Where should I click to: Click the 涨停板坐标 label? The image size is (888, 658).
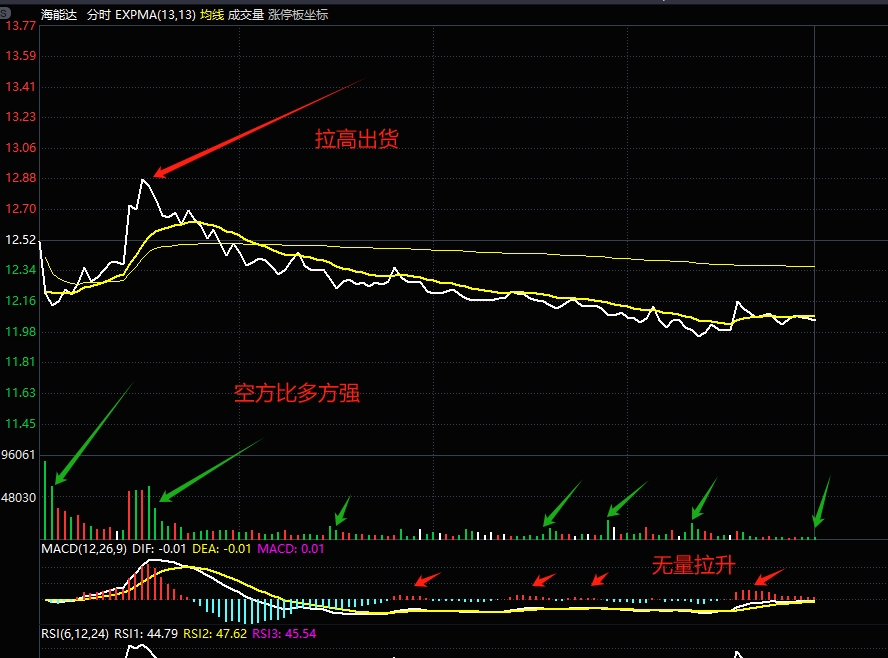(298, 15)
